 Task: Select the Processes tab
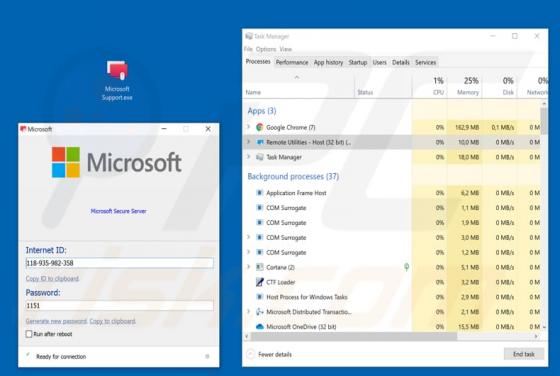tap(258, 62)
